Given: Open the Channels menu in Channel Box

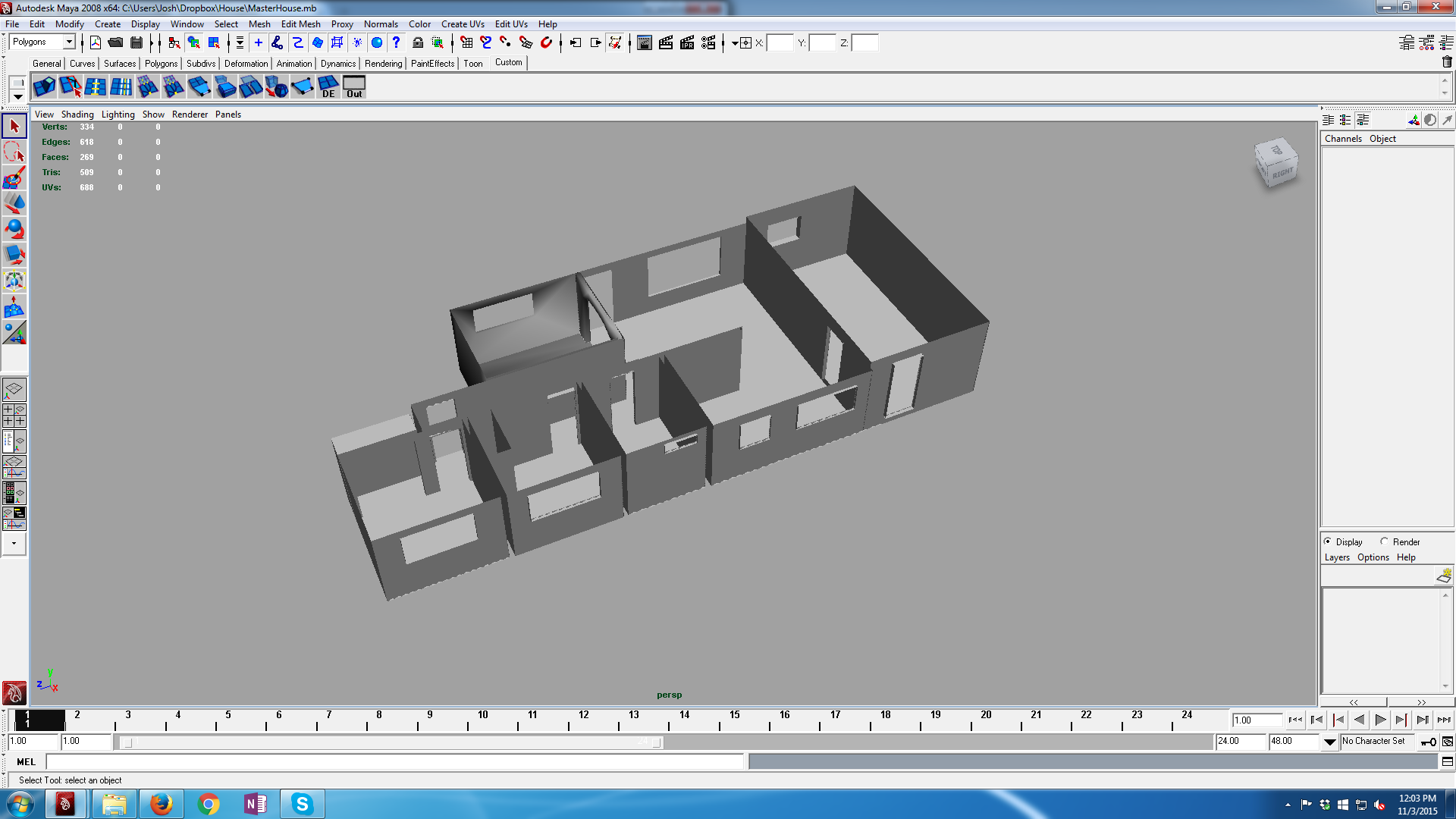Looking at the screenshot, I should [x=1343, y=139].
